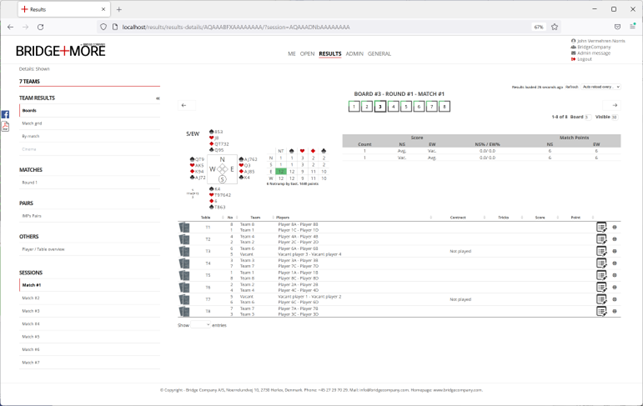This screenshot has height=406, width=643.
Task: Select board number 5 button
Action: tap(406, 106)
